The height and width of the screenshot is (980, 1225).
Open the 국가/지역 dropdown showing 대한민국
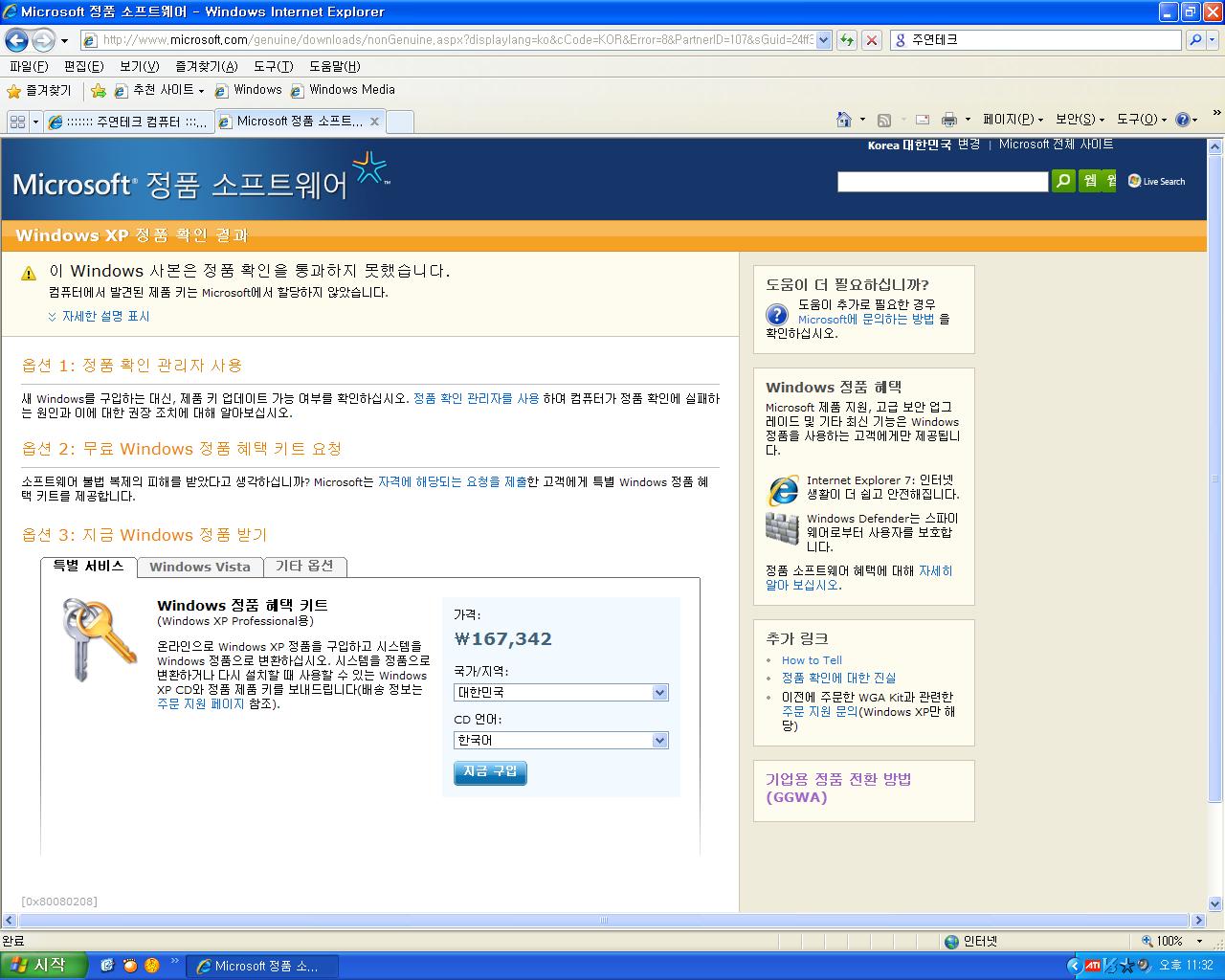(x=561, y=692)
